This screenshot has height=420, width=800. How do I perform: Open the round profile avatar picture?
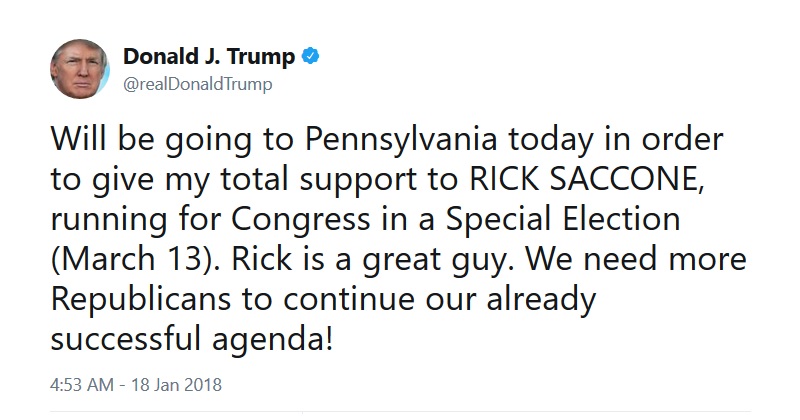pyautogui.click(x=80, y=69)
